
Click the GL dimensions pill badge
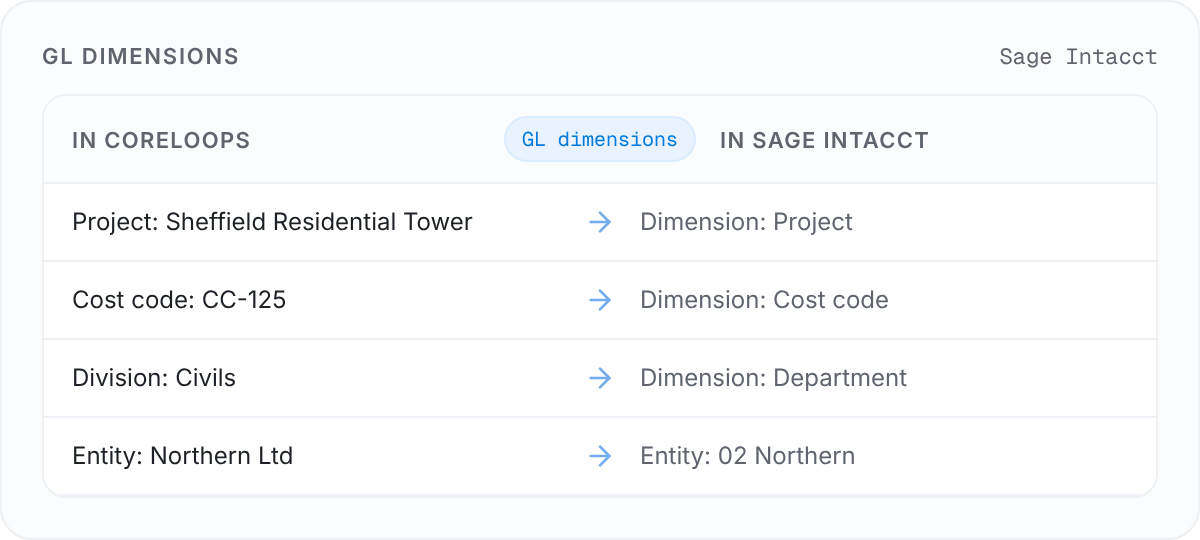(x=600, y=140)
